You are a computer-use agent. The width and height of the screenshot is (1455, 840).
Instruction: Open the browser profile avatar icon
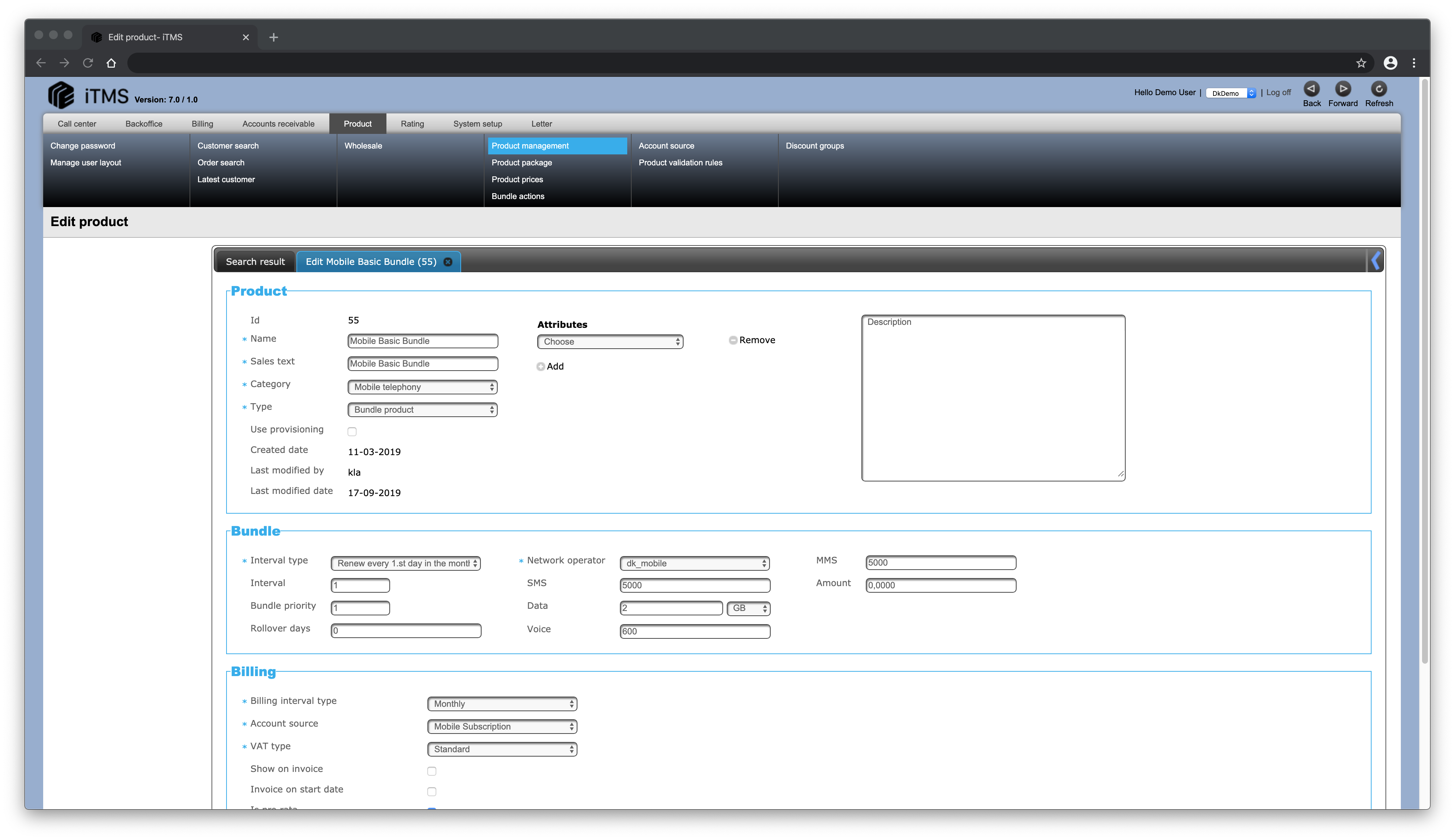1390,63
